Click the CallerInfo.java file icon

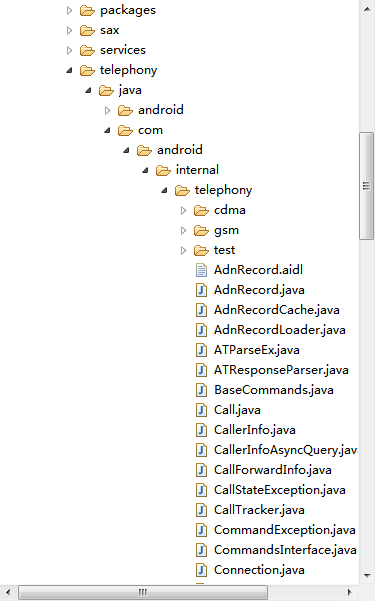[x=201, y=430]
